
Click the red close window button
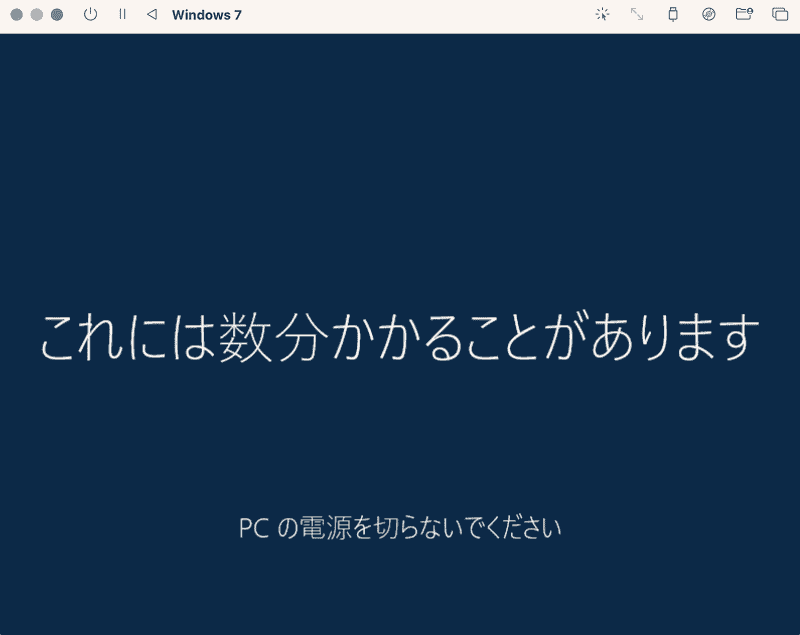pyautogui.click(x=16, y=15)
